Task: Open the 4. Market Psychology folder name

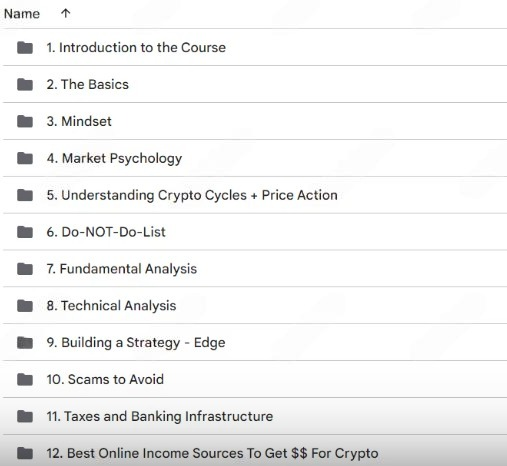Action: 114,159
